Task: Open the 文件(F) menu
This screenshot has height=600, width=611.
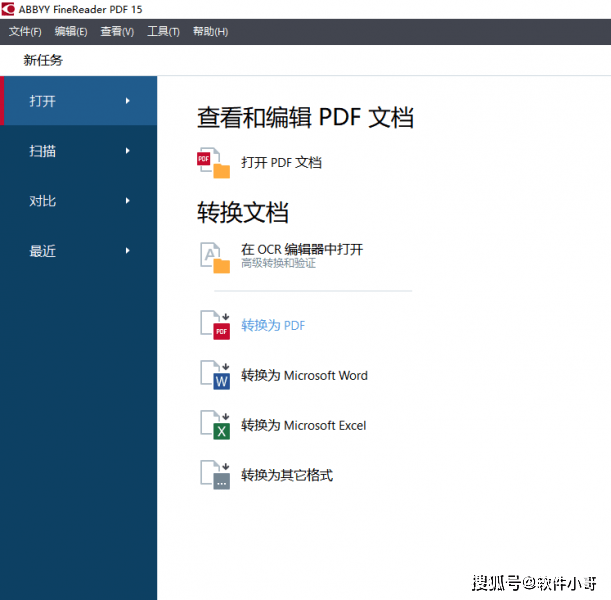Action: (25, 32)
